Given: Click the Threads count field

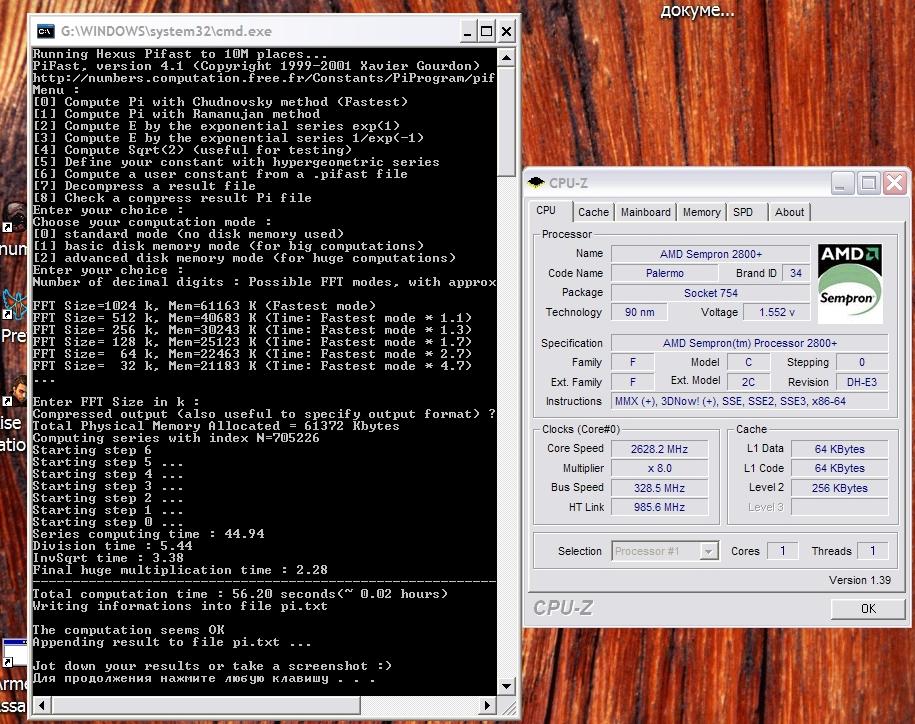Looking at the screenshot, I should (872, 551).
